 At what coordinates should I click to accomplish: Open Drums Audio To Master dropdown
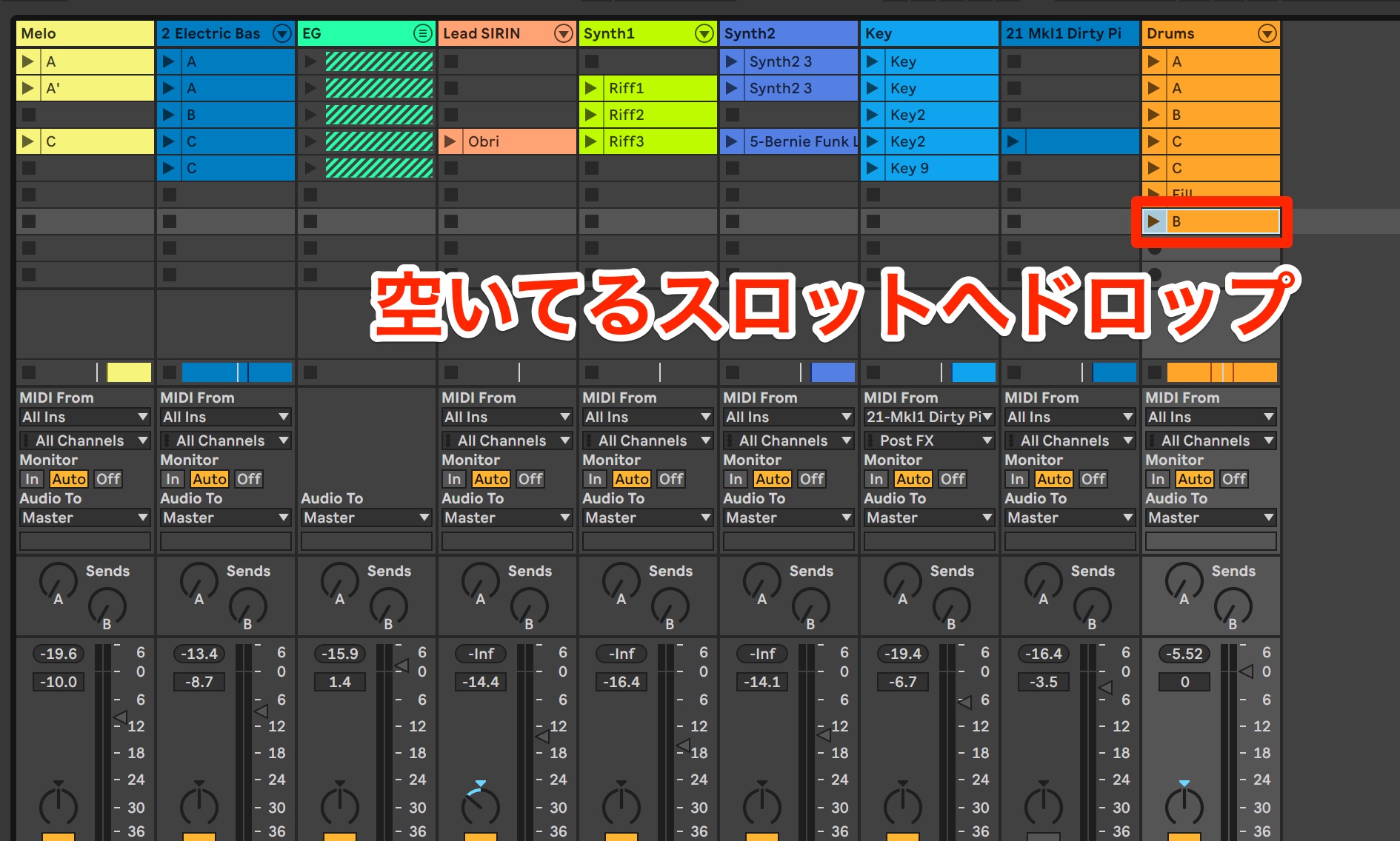(1211, 517)
